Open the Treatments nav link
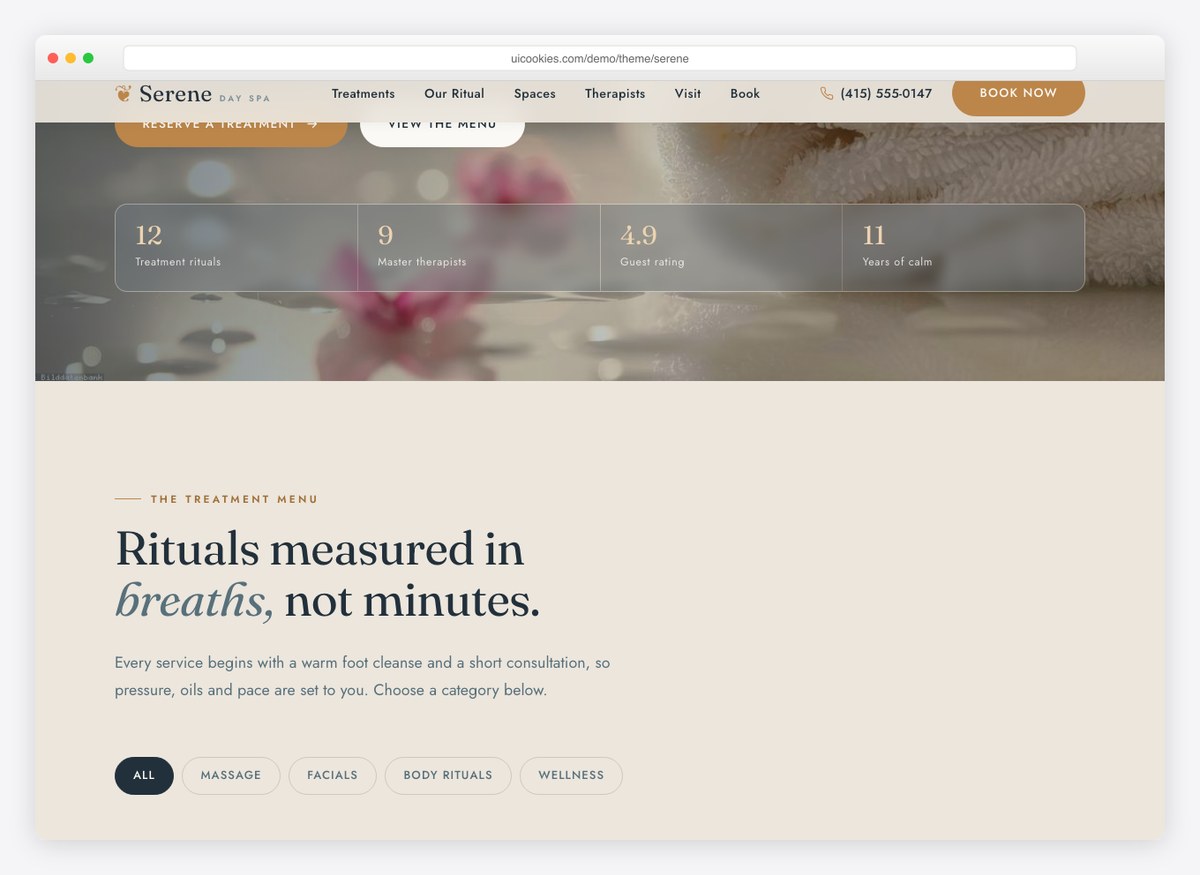 [x=363, y=93]
